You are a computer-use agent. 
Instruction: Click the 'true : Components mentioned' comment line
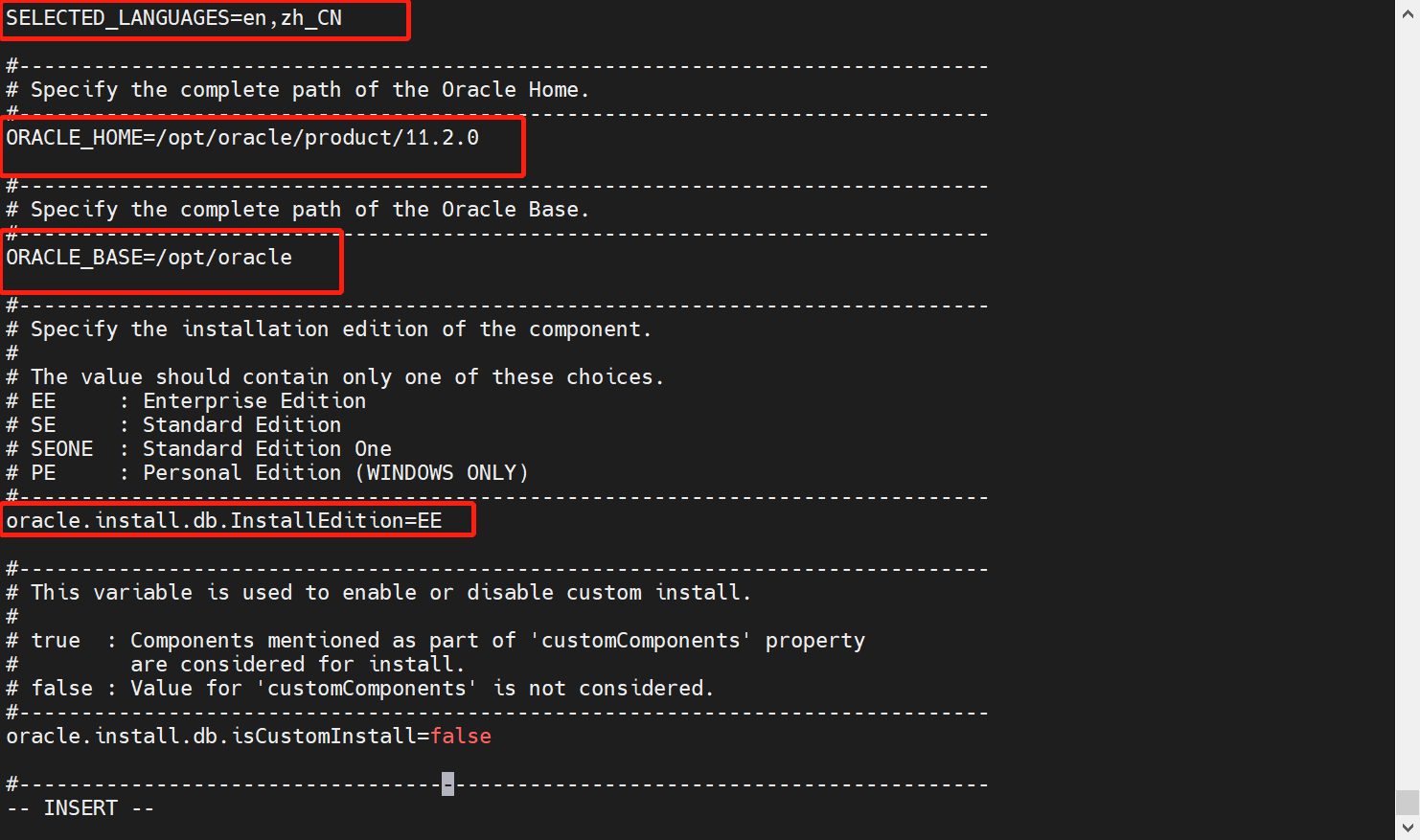pos(435,641)
